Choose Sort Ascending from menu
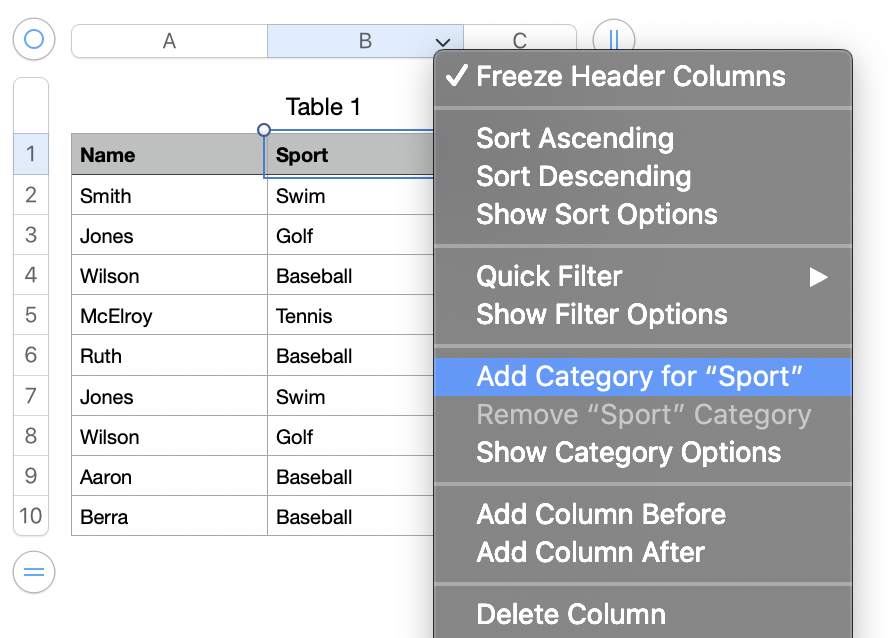888x638 pixels. [x=575, y=138]
